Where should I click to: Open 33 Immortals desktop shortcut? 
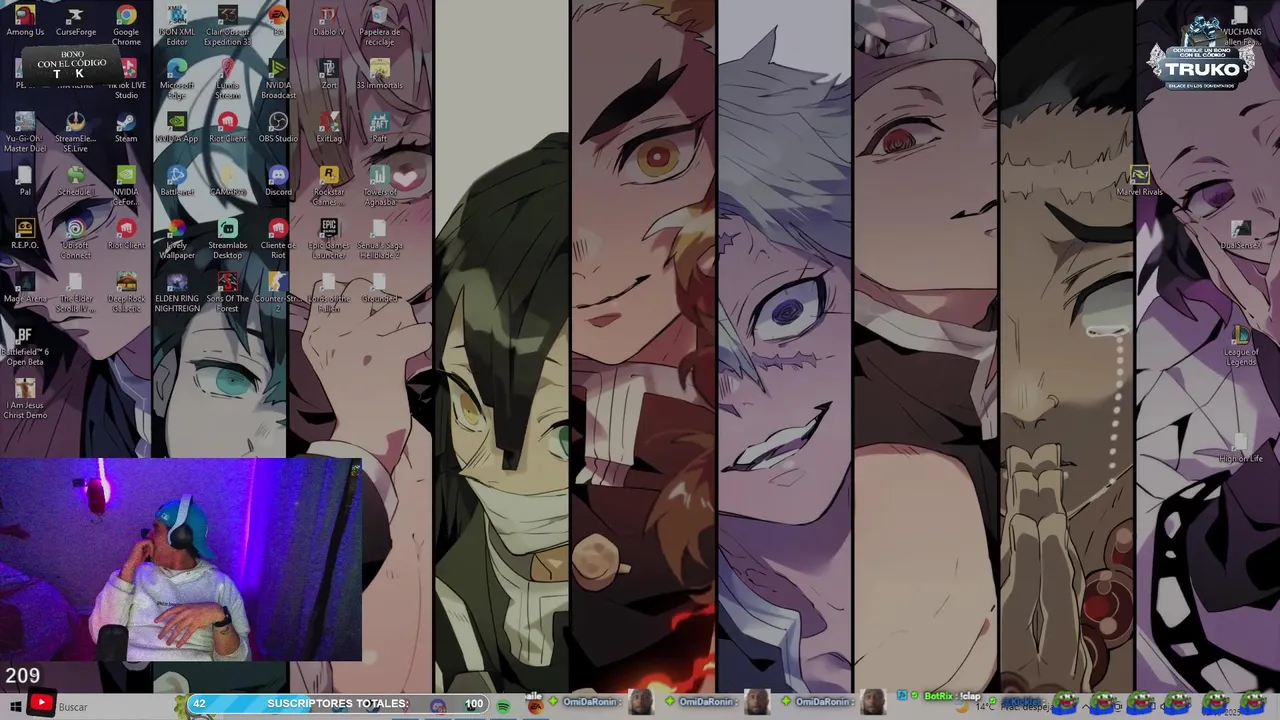(x=379, y=74)
